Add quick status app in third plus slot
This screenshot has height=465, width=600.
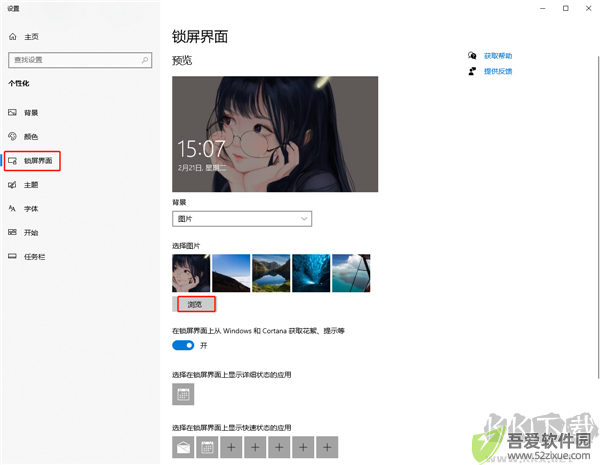(x=279, y=447)
